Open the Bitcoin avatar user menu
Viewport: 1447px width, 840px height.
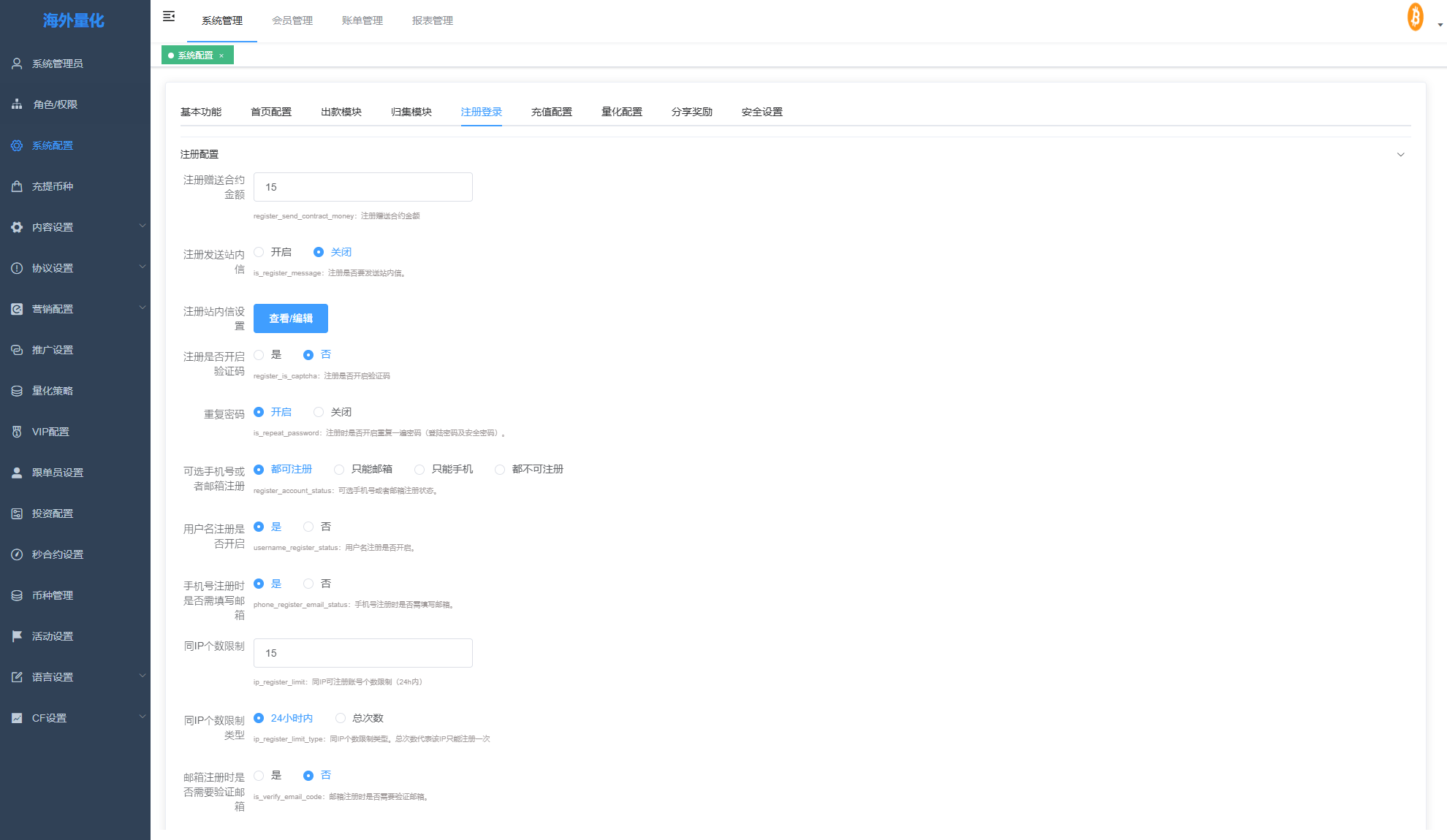[x=1416, y=17]
